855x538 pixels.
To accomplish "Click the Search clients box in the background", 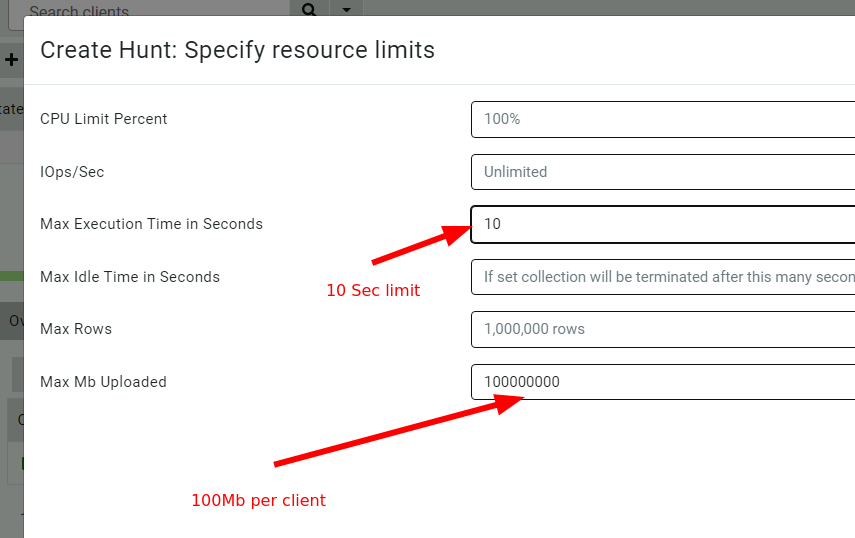I will [150, 9].
